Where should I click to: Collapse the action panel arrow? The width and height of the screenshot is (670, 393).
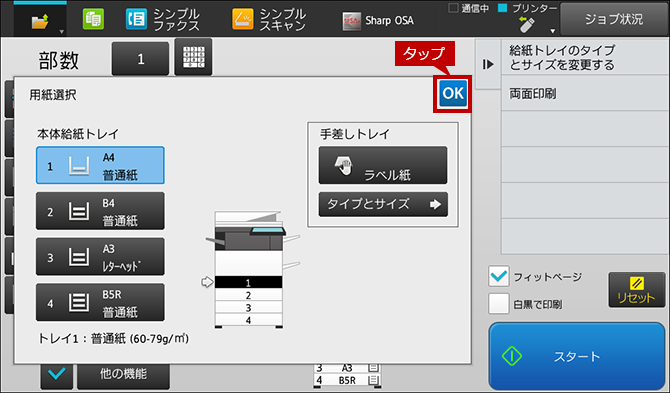[488, 64]
